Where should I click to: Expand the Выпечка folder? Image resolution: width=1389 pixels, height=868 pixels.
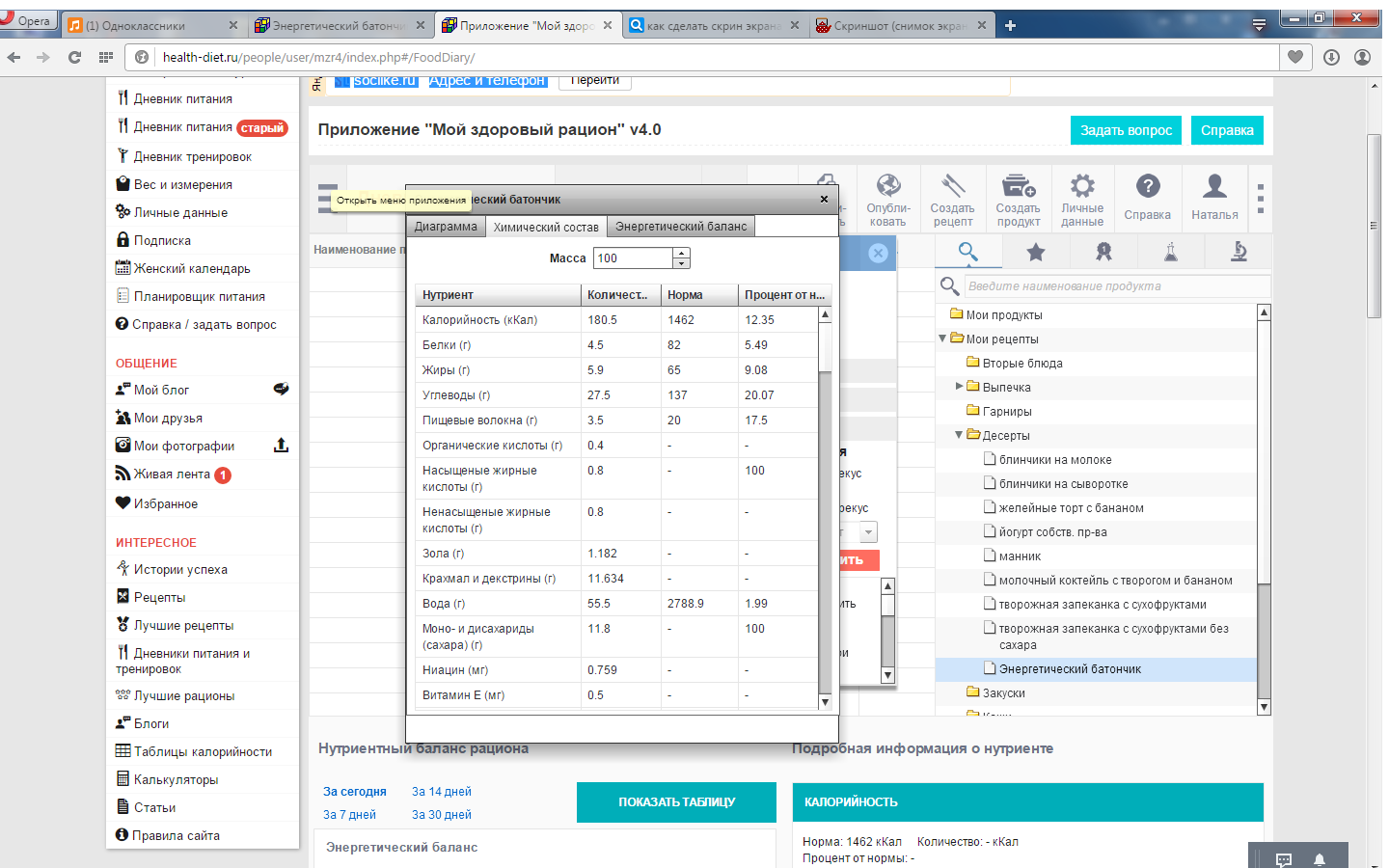click(x=959, y=387)
